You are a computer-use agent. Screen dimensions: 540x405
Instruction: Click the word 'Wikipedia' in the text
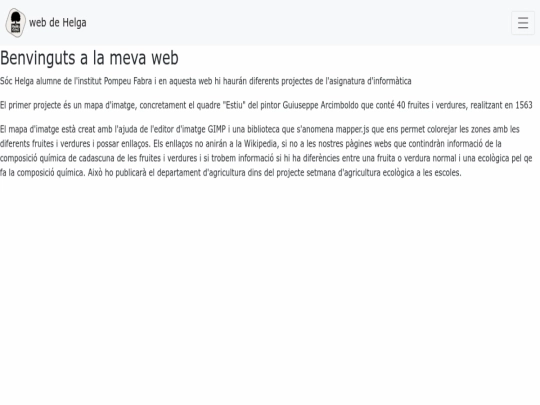(x=260, y=144)
